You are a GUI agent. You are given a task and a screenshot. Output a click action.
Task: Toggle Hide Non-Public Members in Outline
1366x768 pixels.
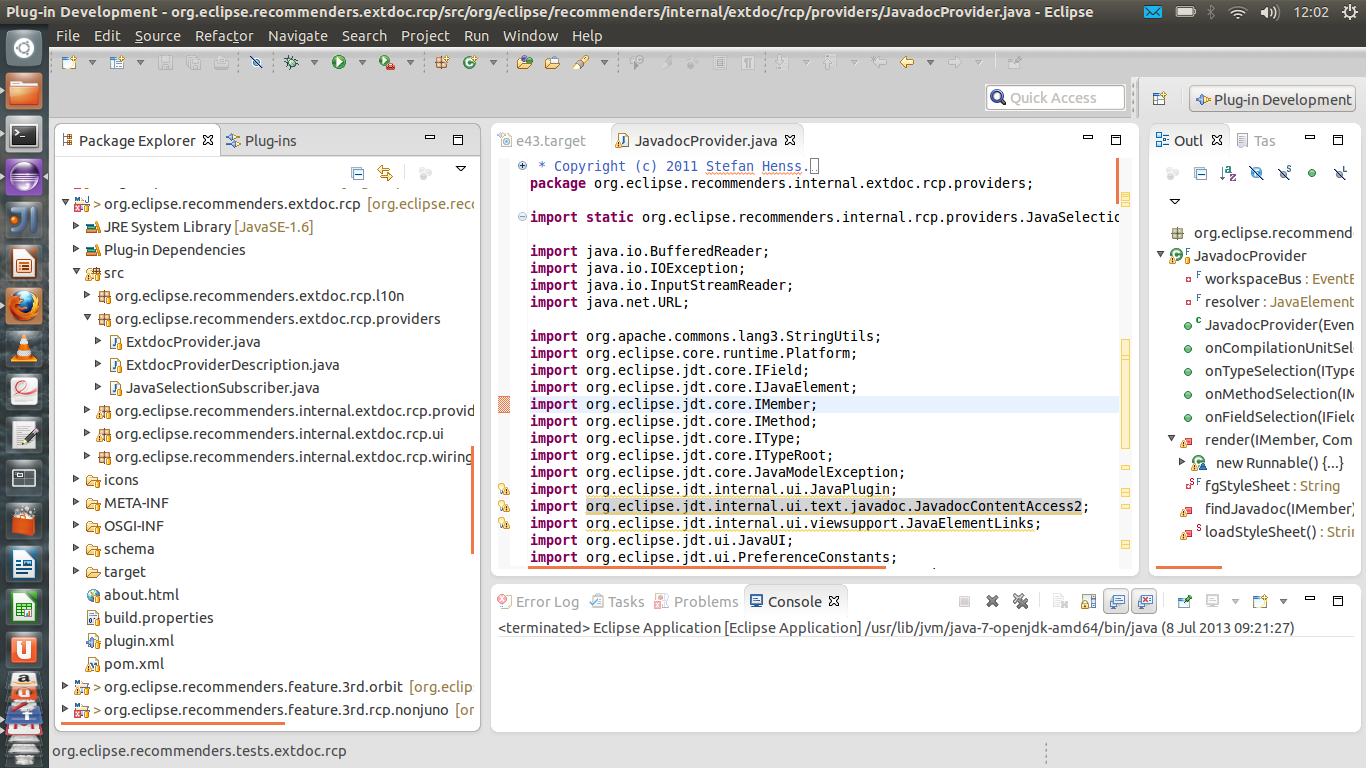pos(1312,173)
